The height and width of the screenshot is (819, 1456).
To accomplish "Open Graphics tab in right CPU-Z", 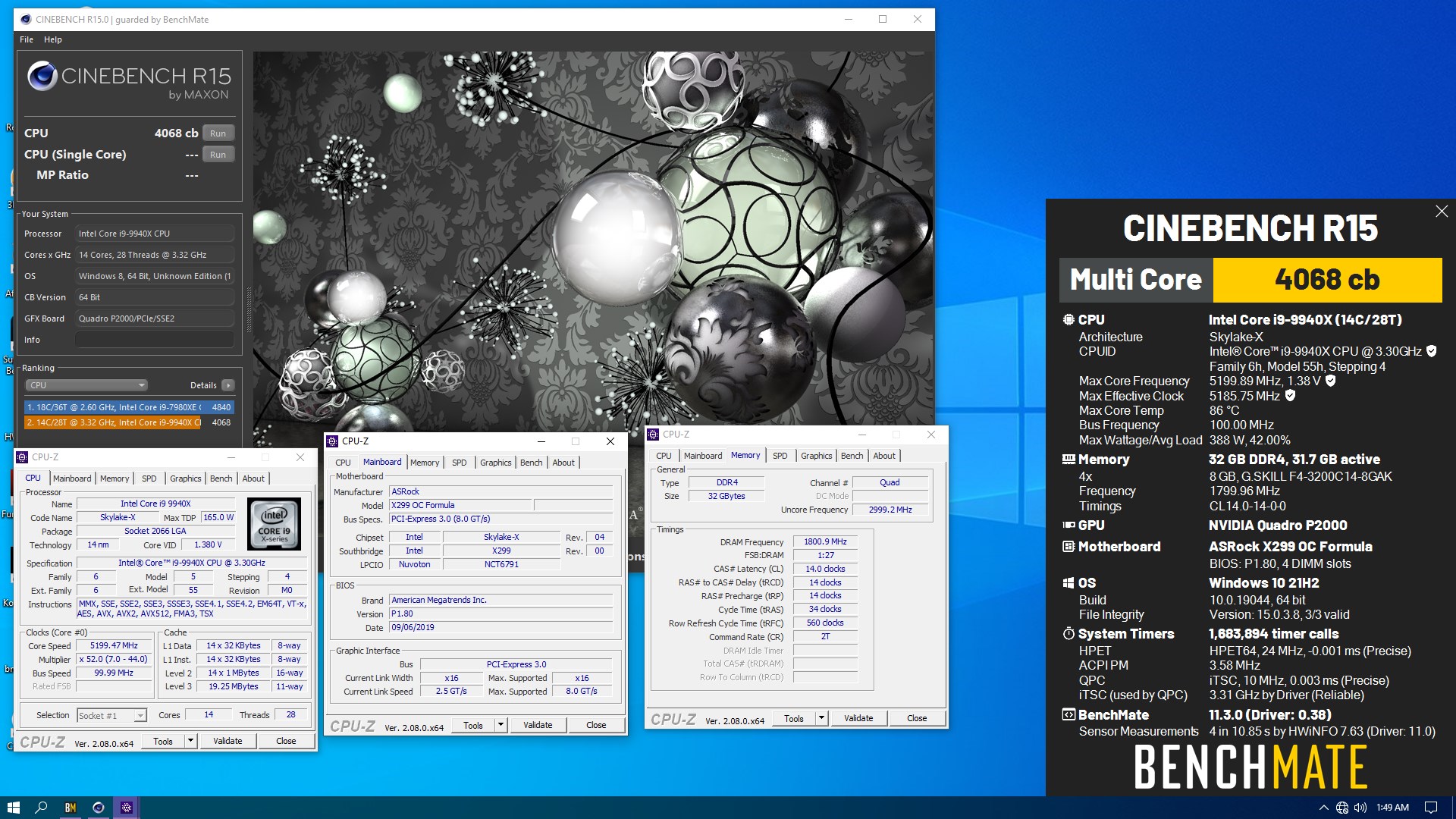I will (817, 456).
